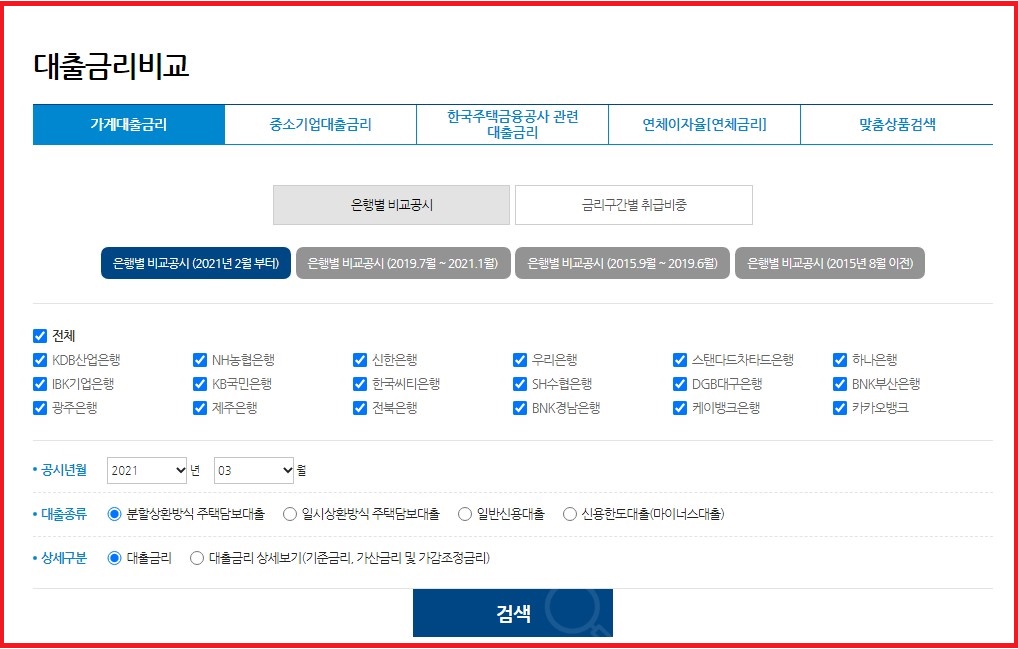Viewport: 1018px width, 649px height.
Task: Switch to 금리구간별 취급비중 sub-tab
Action: click(x=634, y=205)
